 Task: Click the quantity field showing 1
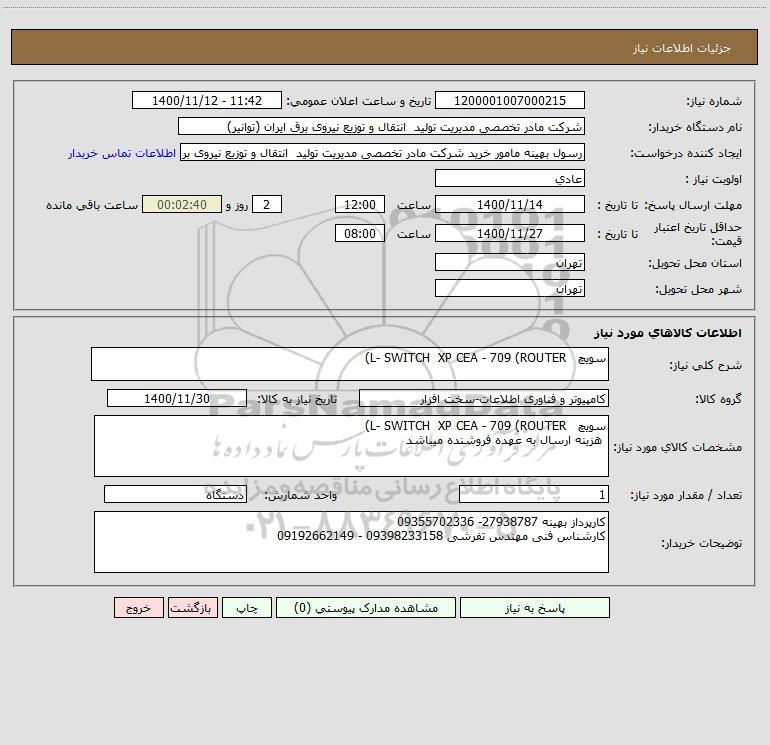(x=534, y=495)
